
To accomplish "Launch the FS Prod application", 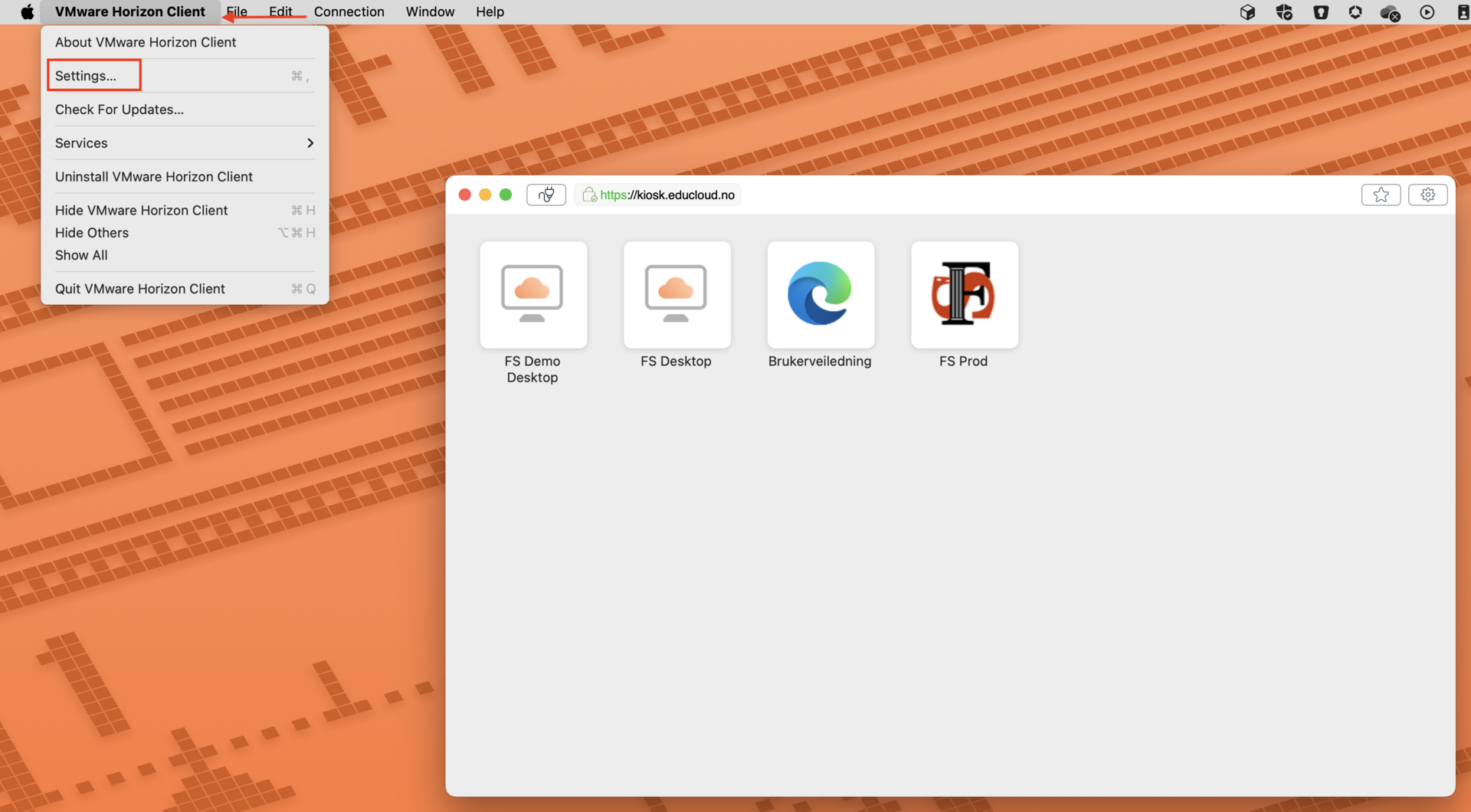I will tap(964, 295).
